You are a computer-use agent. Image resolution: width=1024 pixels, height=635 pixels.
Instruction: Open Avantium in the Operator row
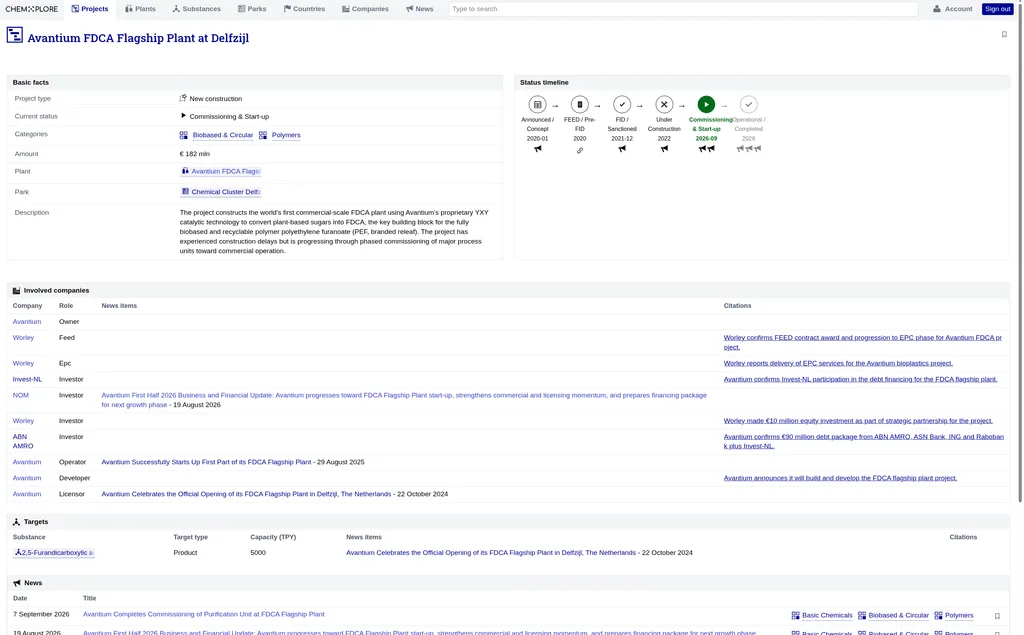pos(27,463)
